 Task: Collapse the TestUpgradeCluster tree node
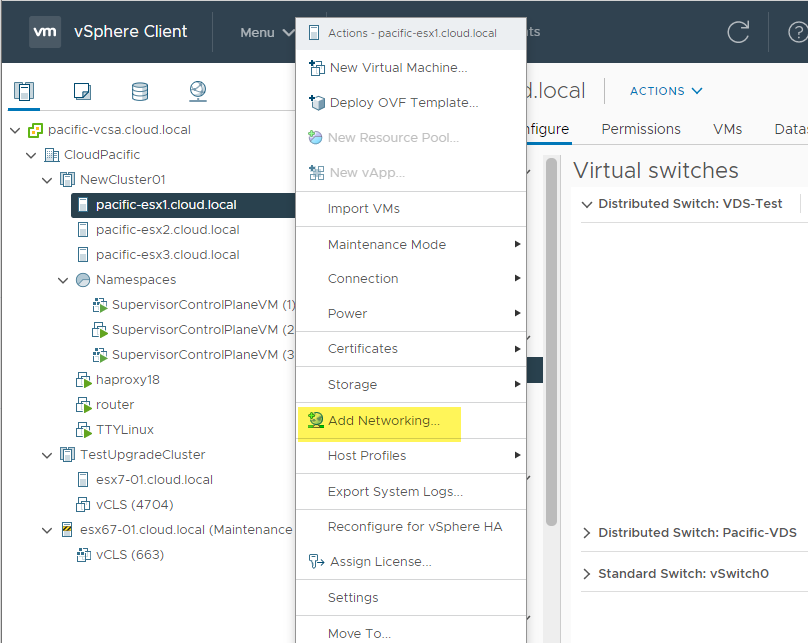point(47,455)
